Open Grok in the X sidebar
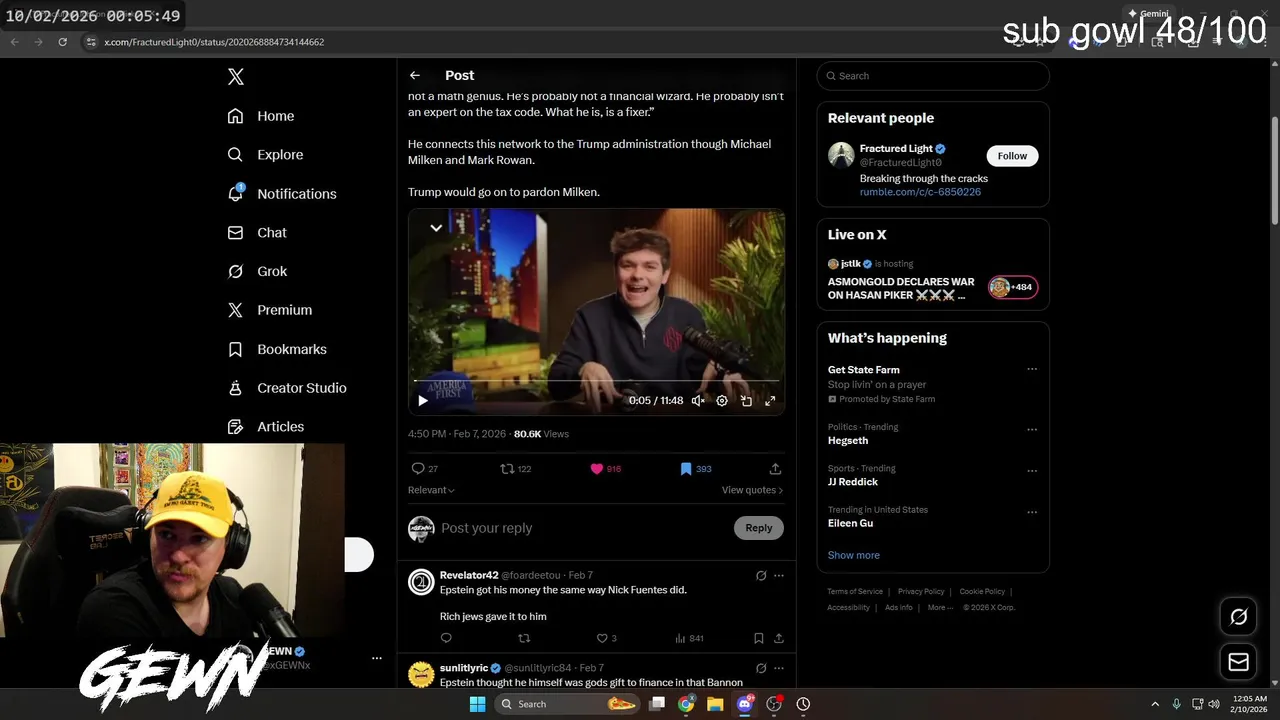Screen dimensions: 1280x720 point(257,271)
